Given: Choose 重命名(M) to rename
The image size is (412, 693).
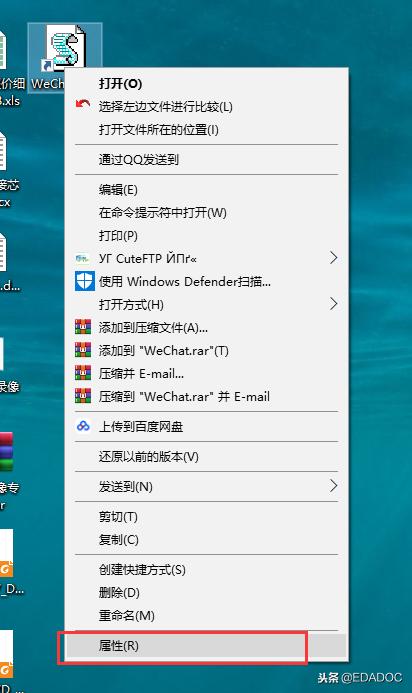Looking at the screenshot, I should 206,616.
